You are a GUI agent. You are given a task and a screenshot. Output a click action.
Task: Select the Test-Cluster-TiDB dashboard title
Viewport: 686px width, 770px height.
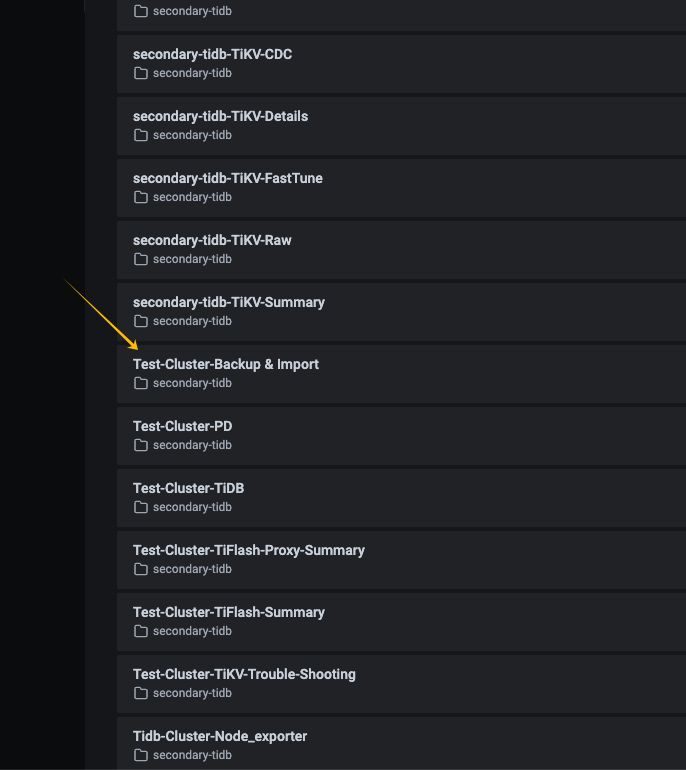tap(188, 488)
